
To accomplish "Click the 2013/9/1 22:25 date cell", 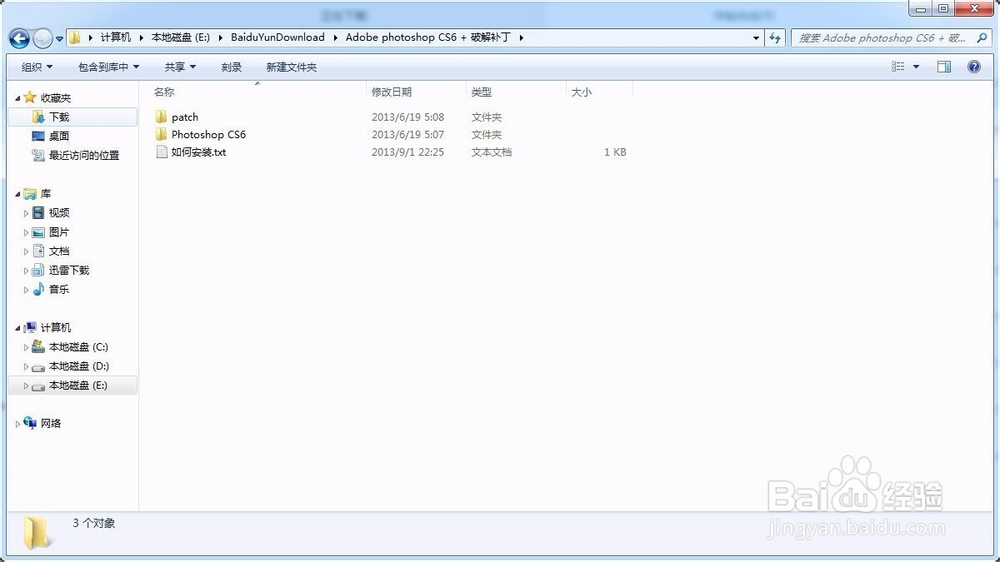I will 408,152.
